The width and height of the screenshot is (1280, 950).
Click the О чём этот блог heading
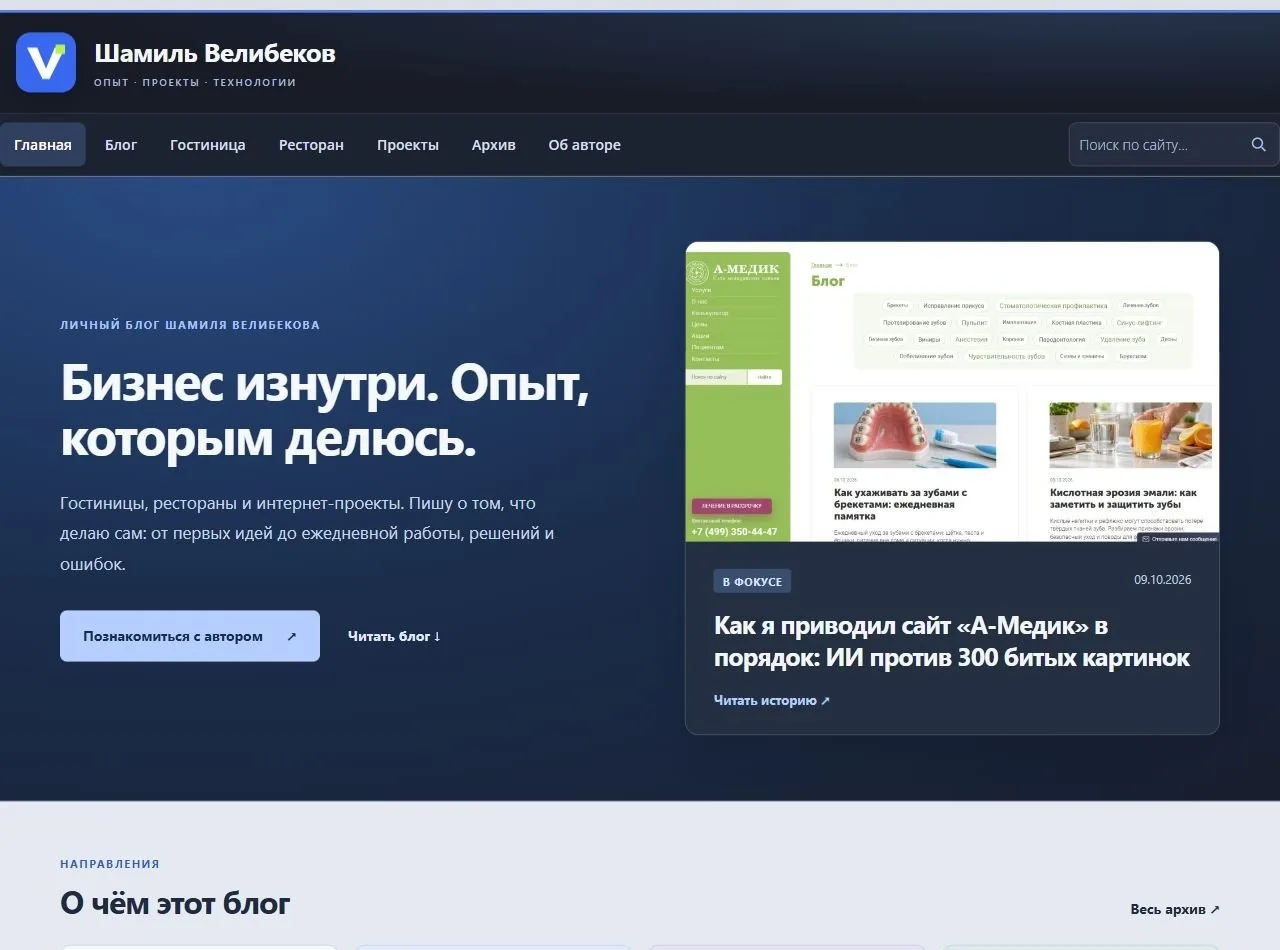point(175,904)
